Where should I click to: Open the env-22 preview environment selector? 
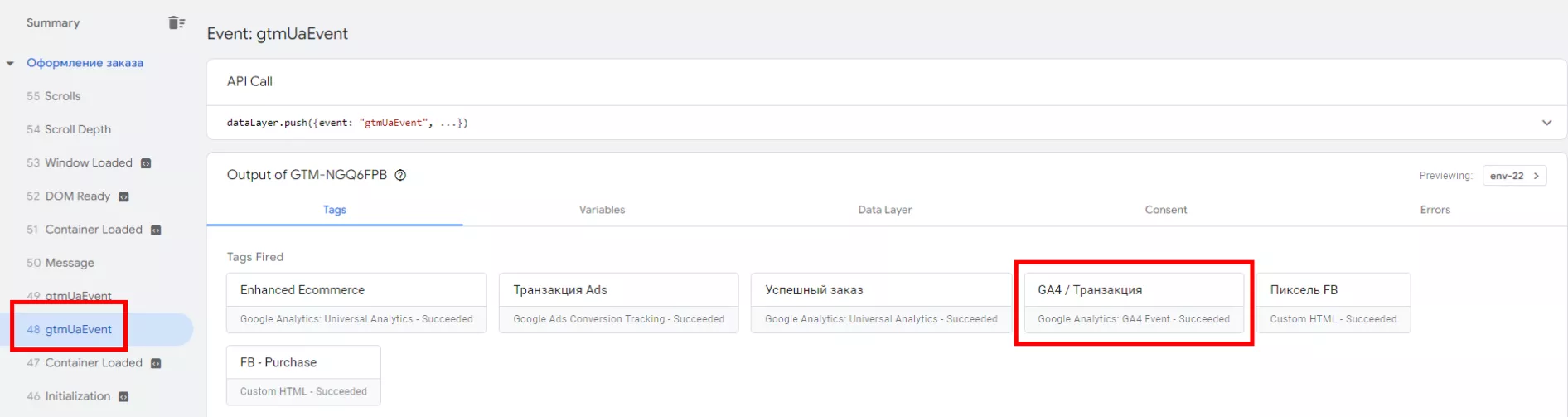click(1514, 176)
